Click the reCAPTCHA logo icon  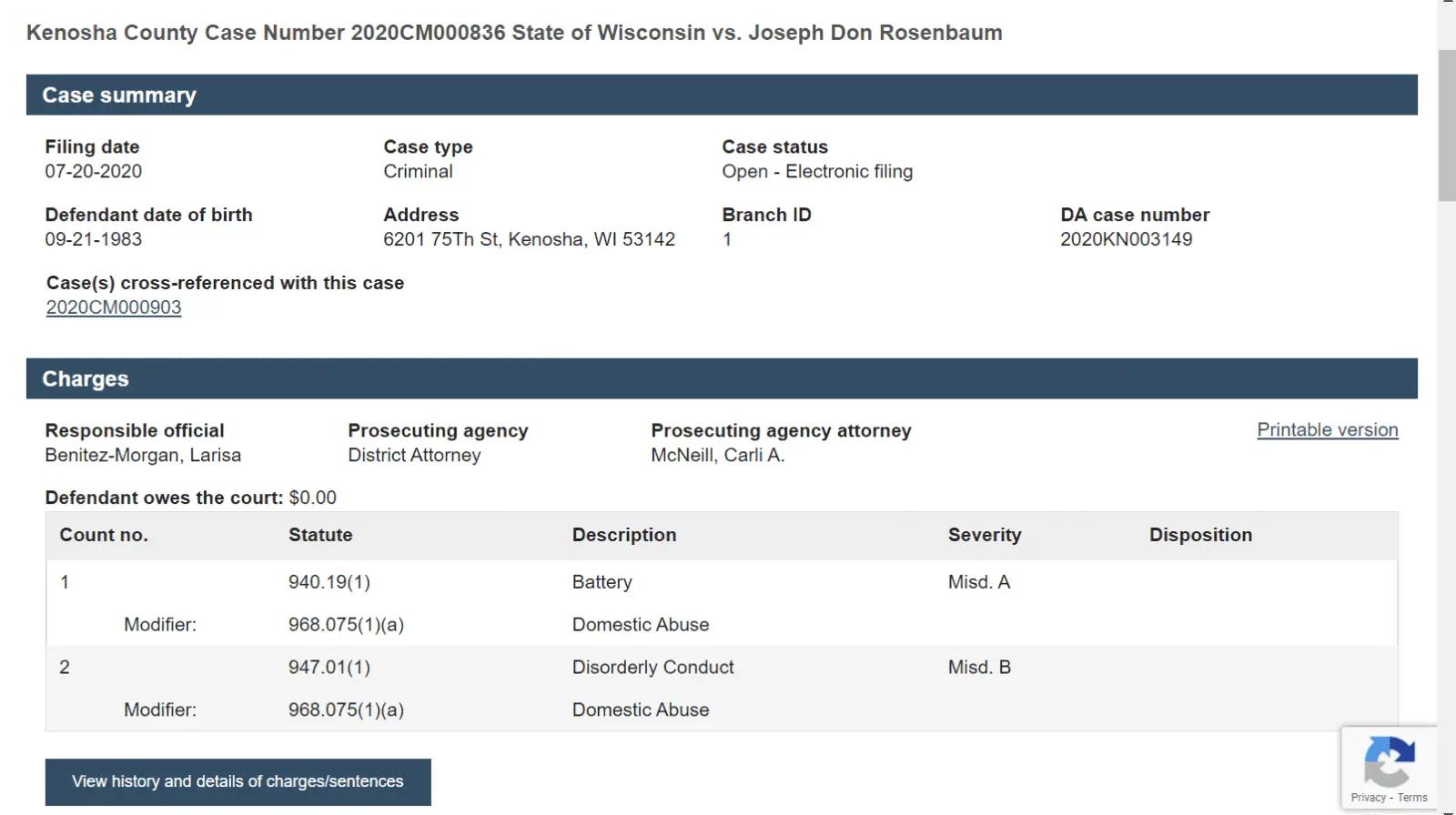tap(1389, 760)
